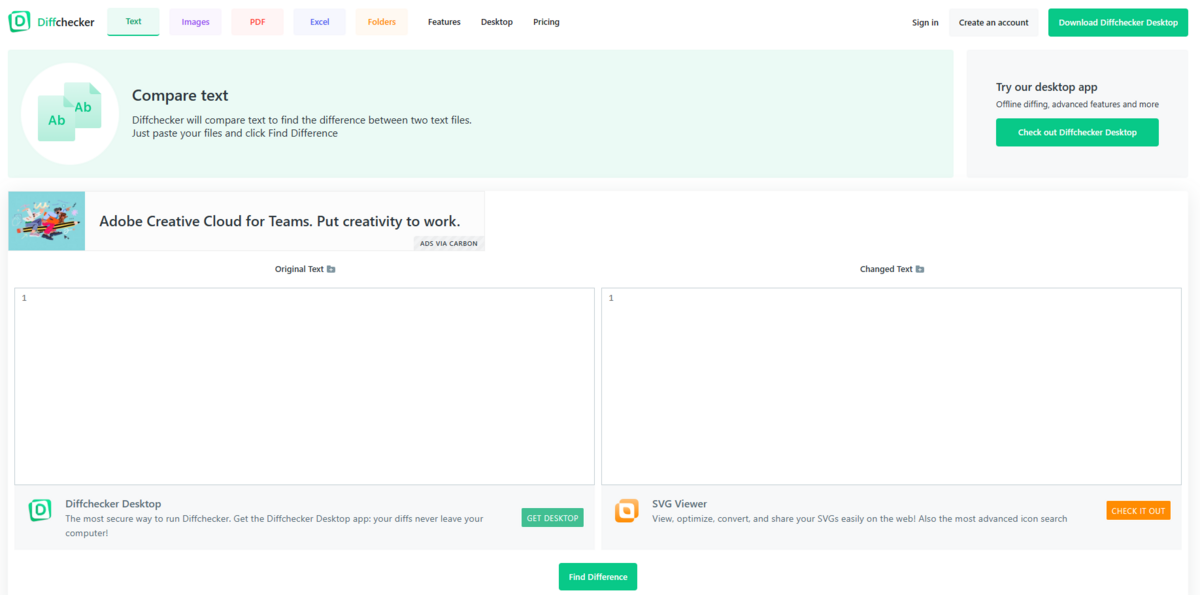
Task: Click the Changed Text label
Action: click(x=886, y=269)
